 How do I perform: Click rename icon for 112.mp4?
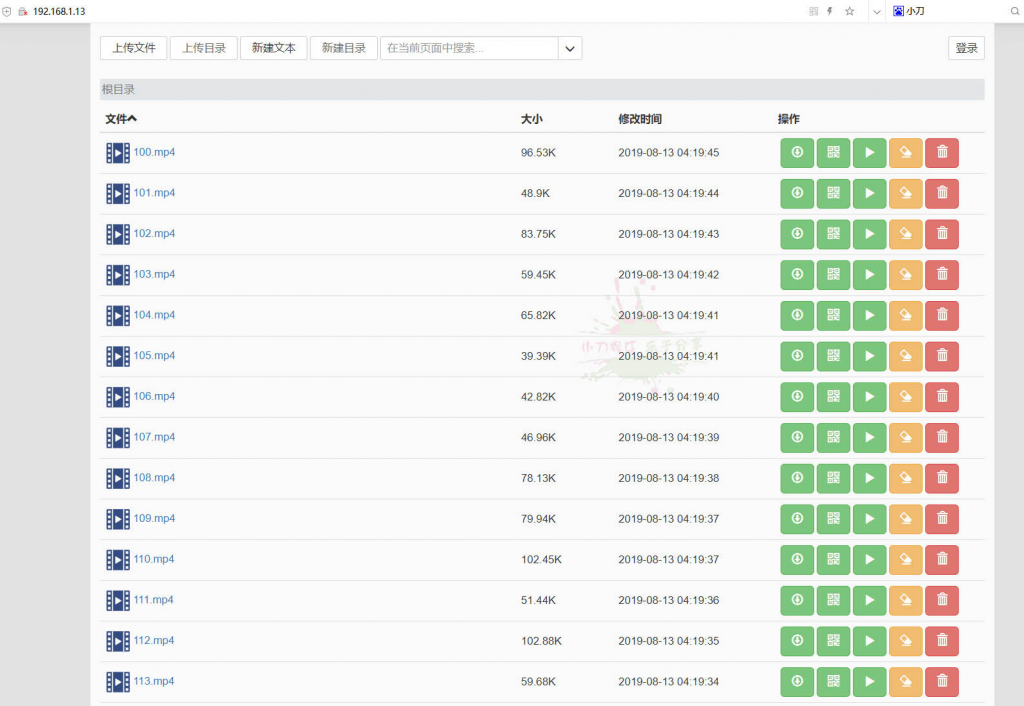tap(905, 641)
